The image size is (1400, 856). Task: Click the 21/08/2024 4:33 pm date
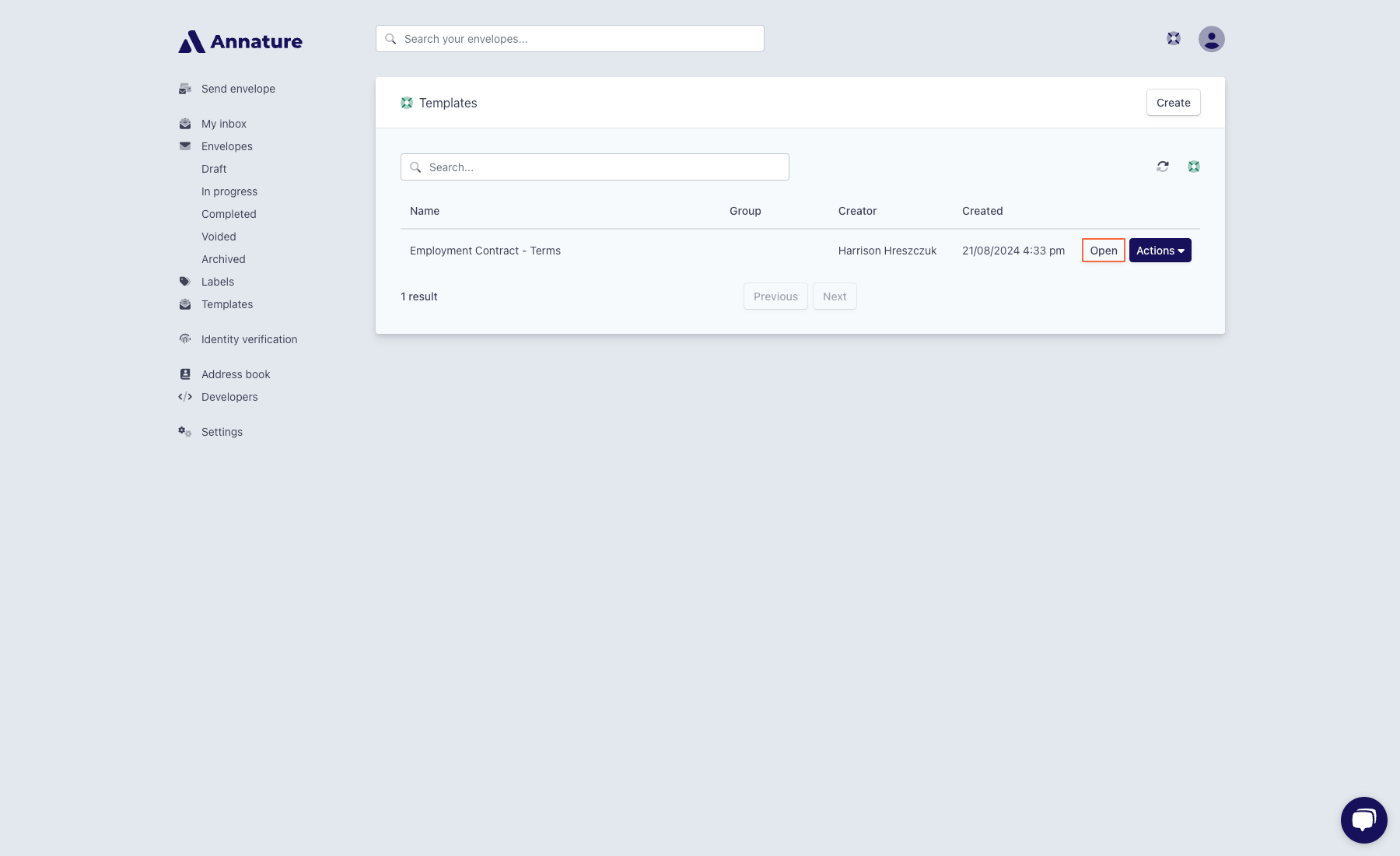(1013, 251)
